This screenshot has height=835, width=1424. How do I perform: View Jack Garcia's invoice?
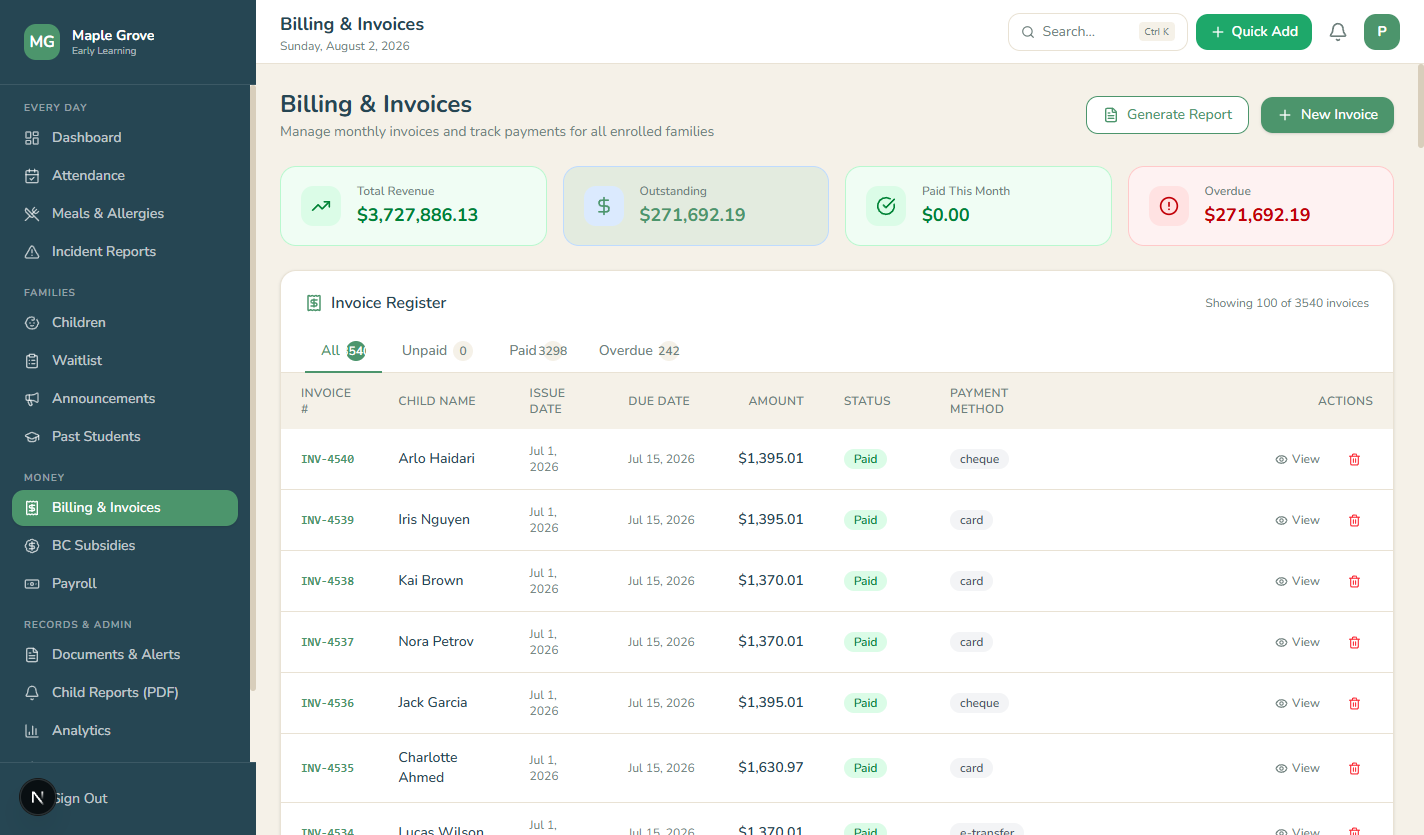(x=1297, y=704)
